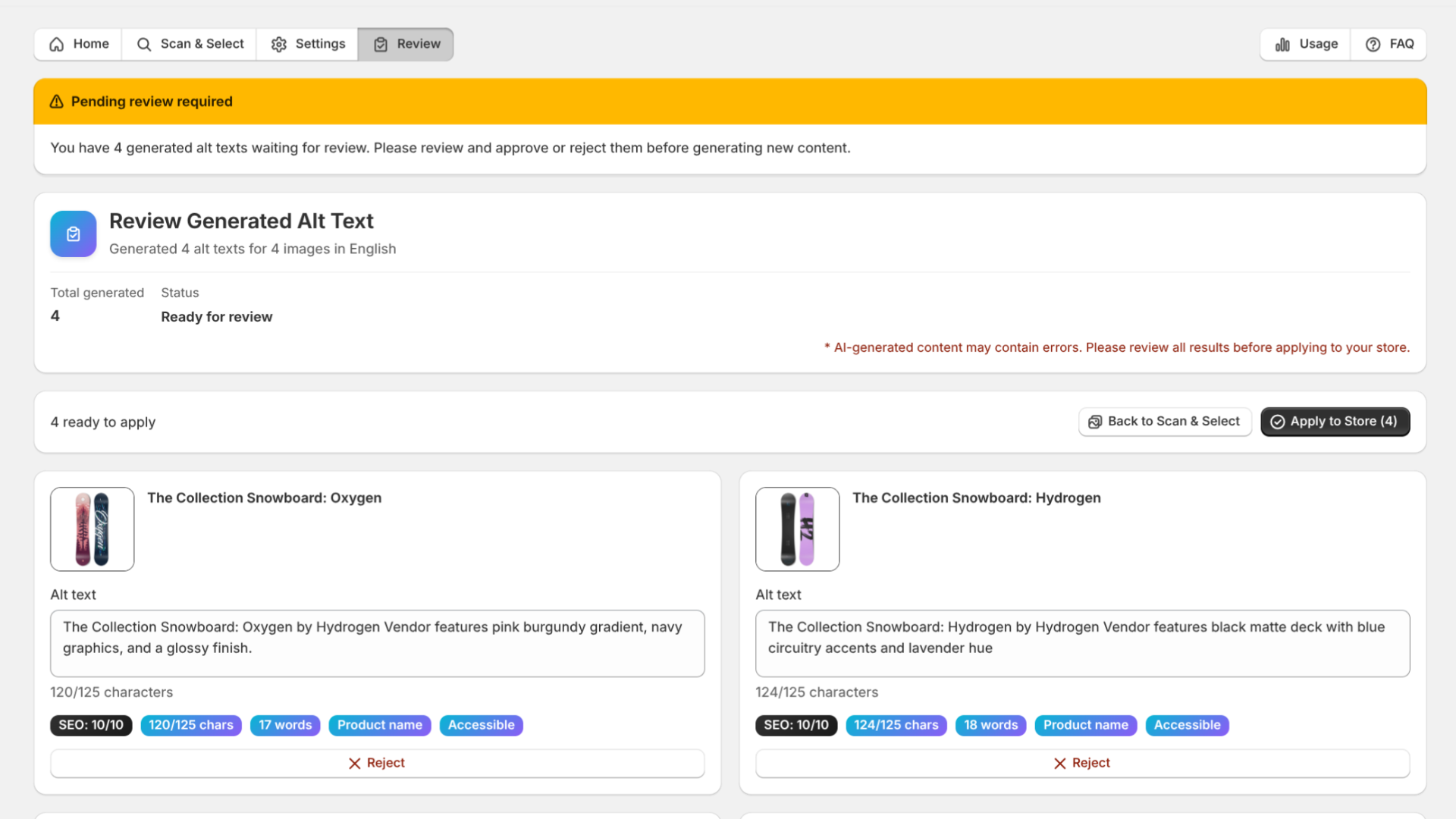Click the bar chart icon next to Usage
Image resolution: width=1456 pixels, height=819 pixels.
[1282, 44]
